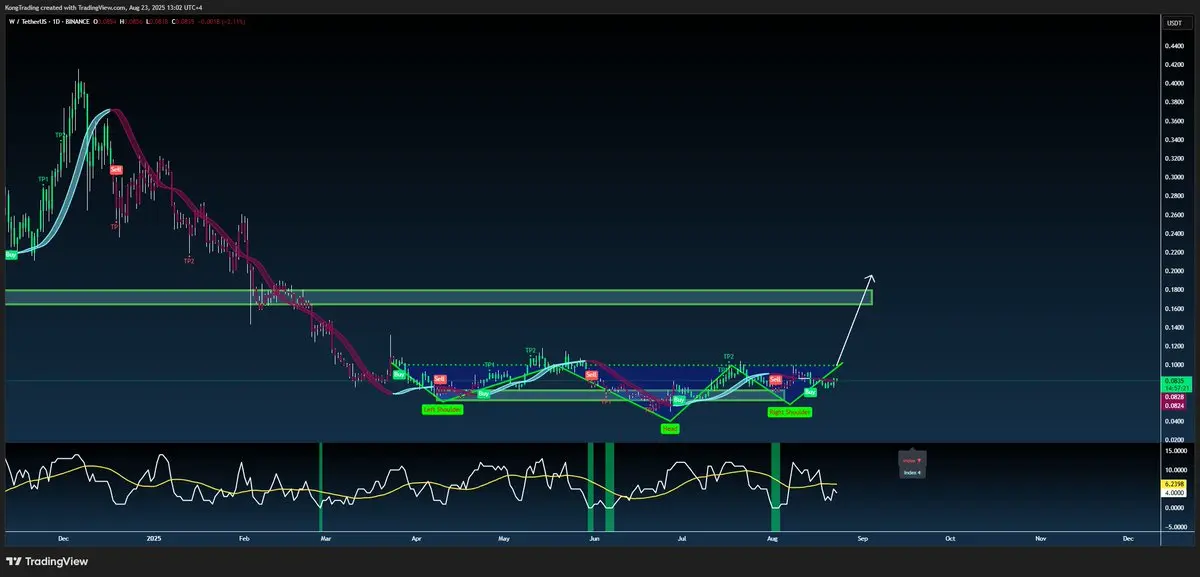Click the Jul label on time axis
Screen dimensions: 1200x577
click(681, 537)
